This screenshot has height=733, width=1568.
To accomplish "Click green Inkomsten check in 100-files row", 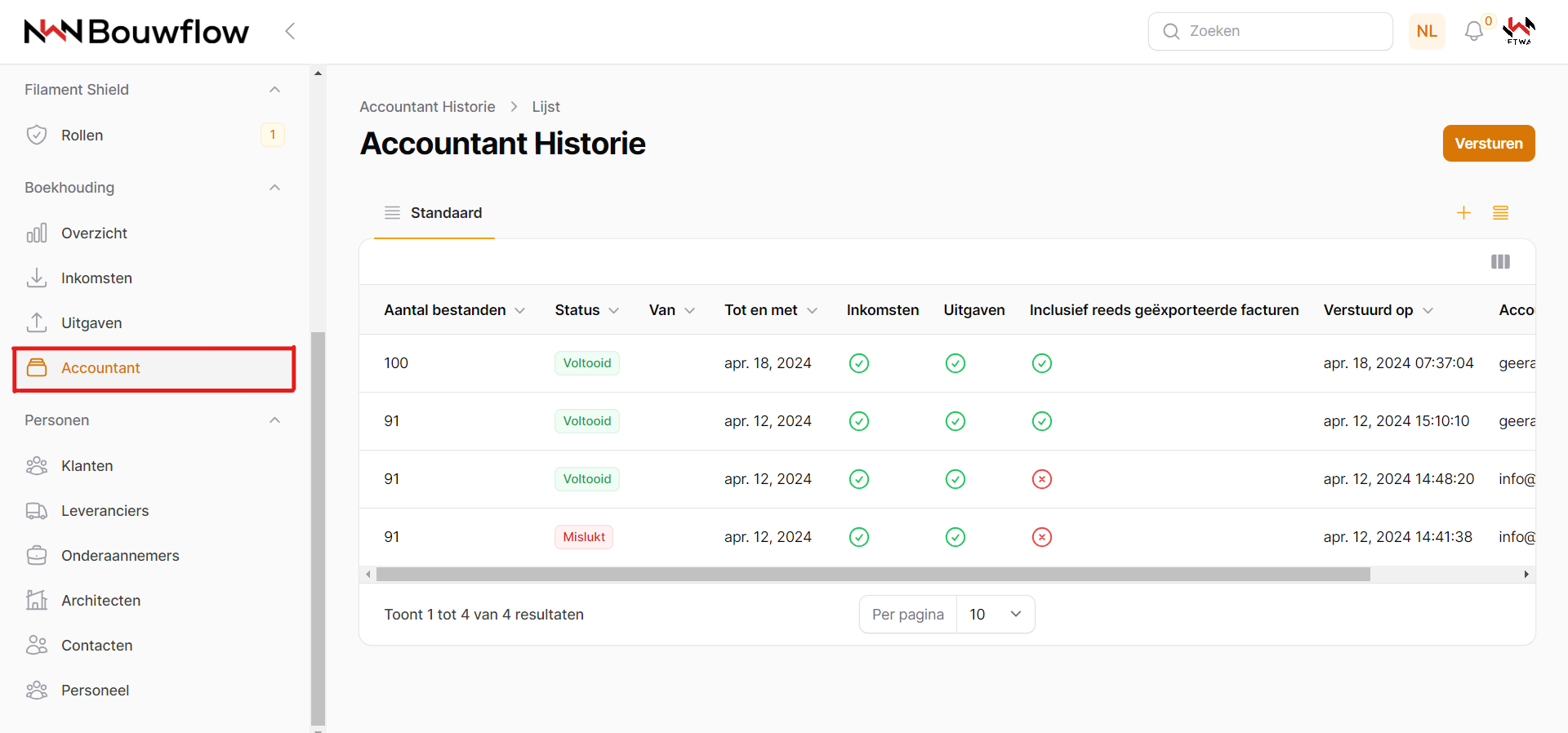I will (x=858, y=363).
